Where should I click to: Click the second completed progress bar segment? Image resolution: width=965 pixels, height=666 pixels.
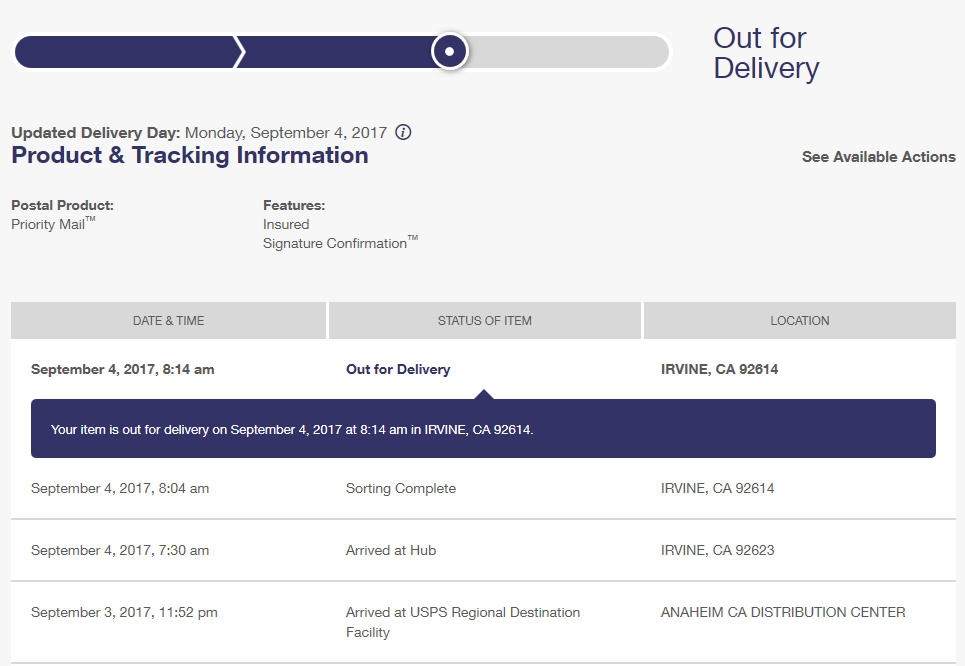335,52
